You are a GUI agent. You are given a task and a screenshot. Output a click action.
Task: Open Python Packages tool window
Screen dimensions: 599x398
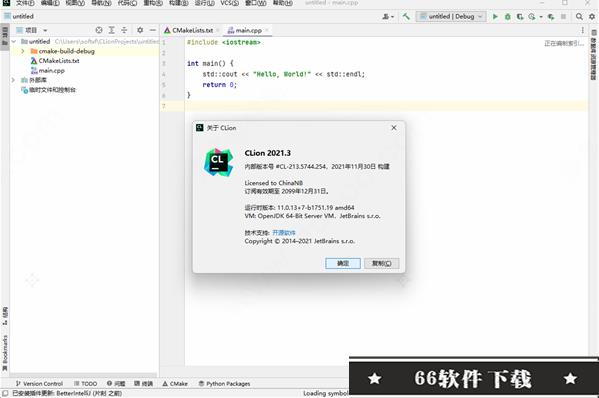coord(225,383)
